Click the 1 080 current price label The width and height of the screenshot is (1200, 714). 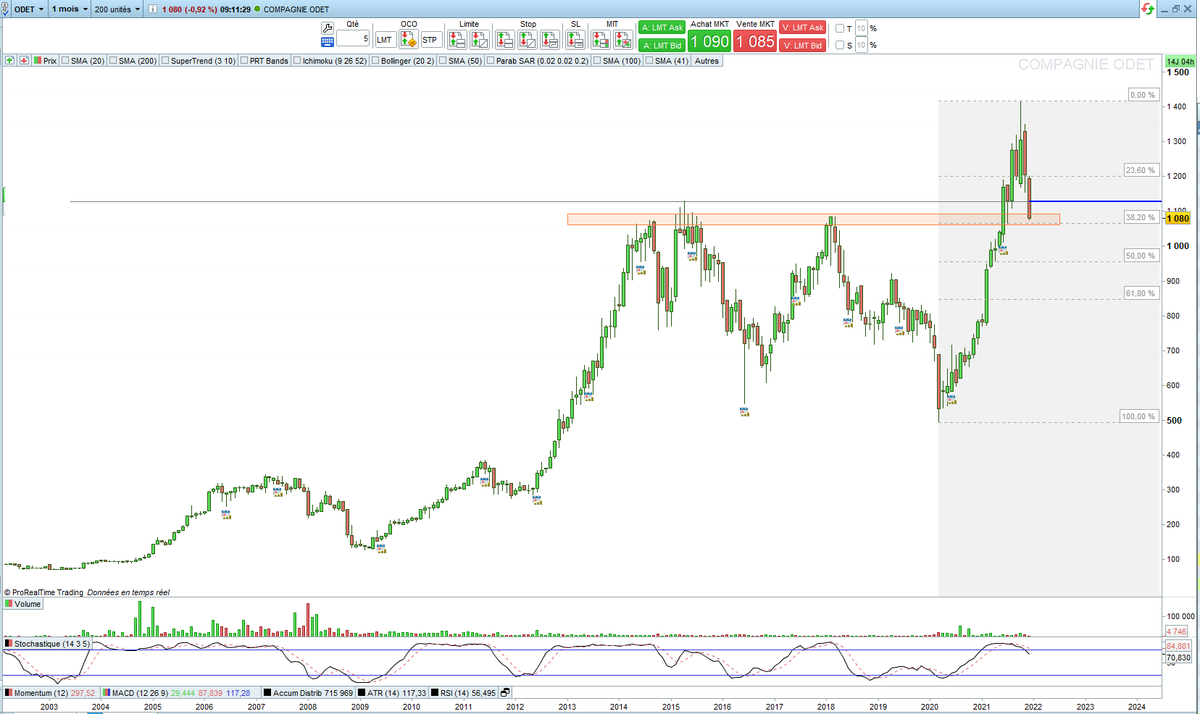pos(1179,217)
